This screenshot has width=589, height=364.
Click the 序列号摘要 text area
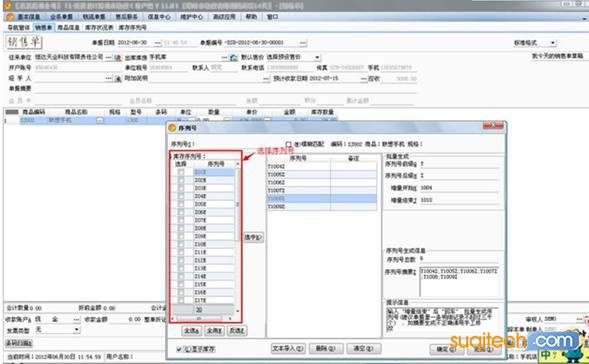point(459,282)
